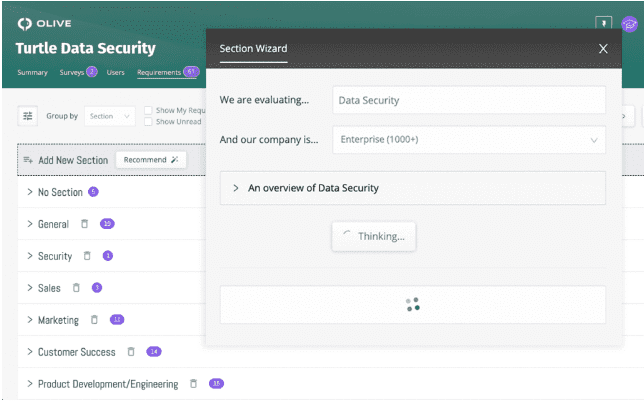
Task: Click Add New Section text
Action: pyautogui.click(x=73, y=160)
